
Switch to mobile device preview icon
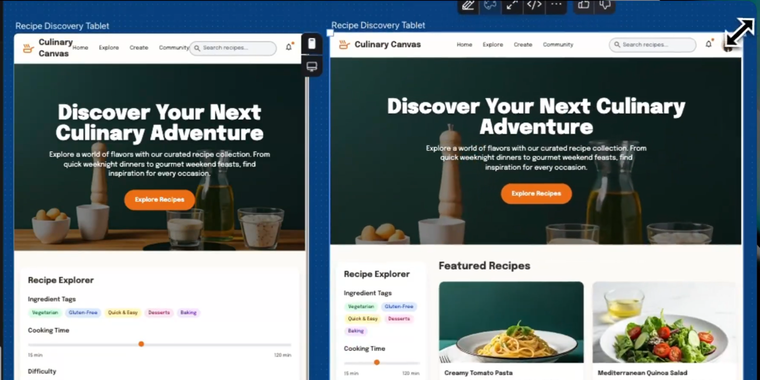[312, 44]
